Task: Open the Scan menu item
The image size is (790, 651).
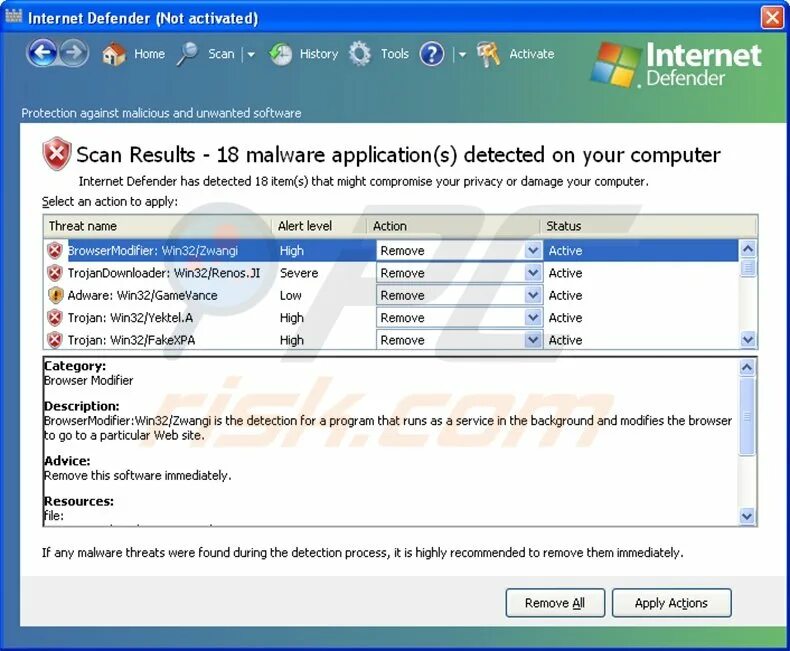Action: click(x=221, y=54)
